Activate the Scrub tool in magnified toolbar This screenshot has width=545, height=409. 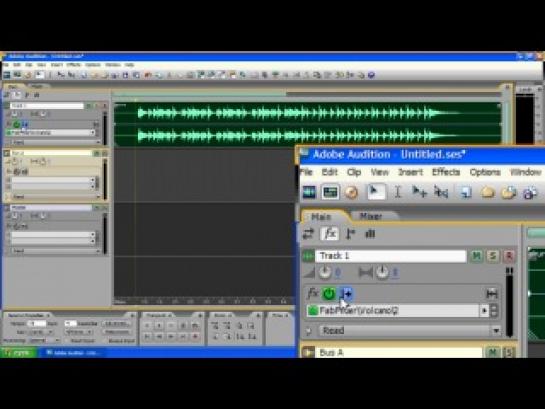[x=441, y=192]
